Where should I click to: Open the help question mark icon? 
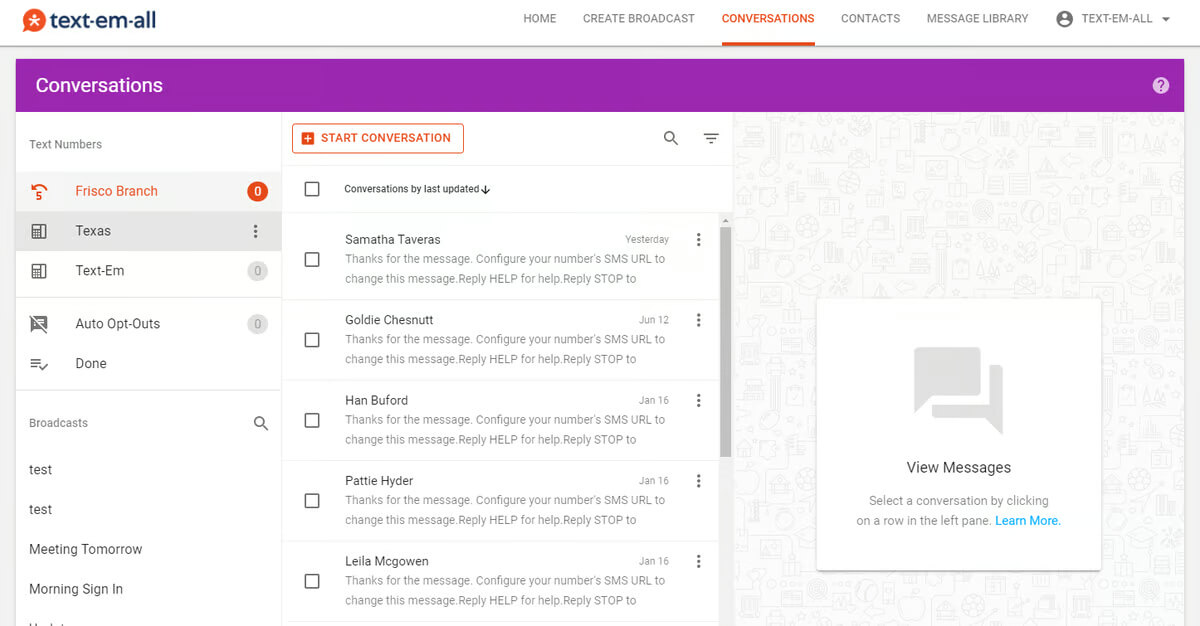click(1160, 85)
